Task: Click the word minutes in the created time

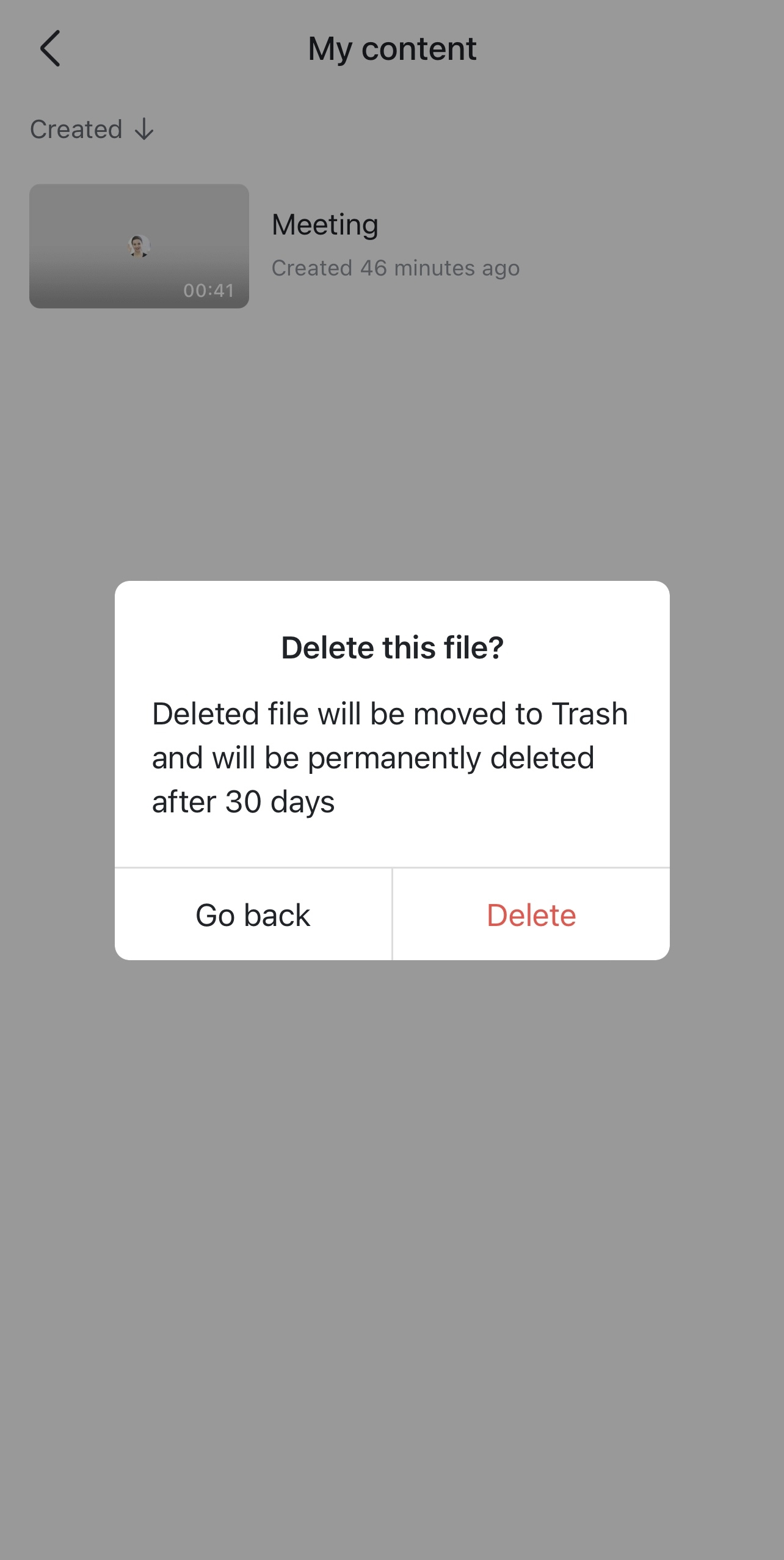Action: (435, 268)
